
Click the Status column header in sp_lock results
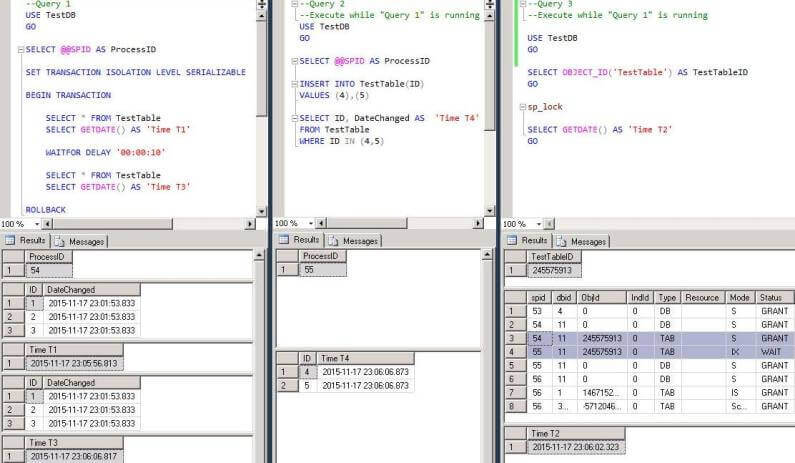[773, 298]
